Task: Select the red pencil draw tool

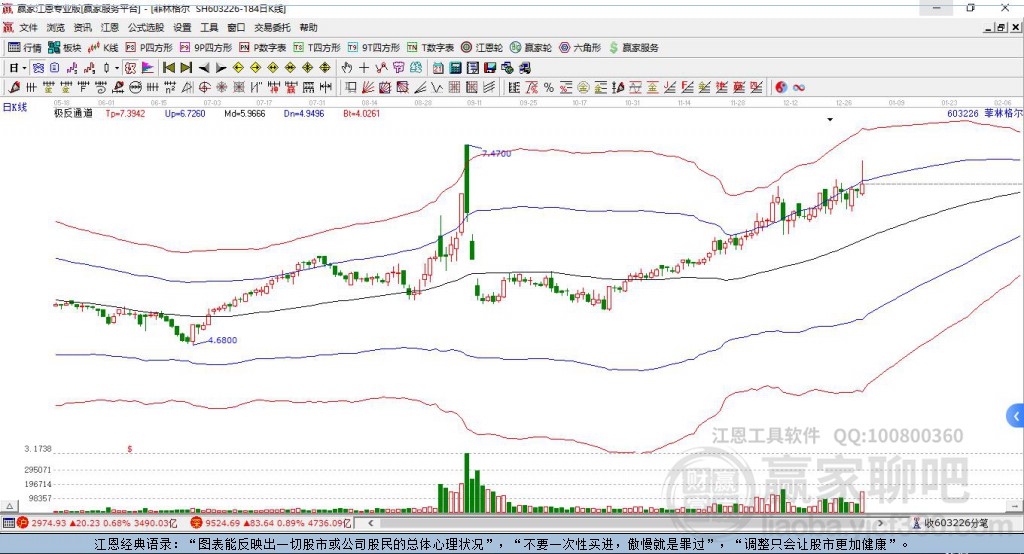Action: pos(14,87)
